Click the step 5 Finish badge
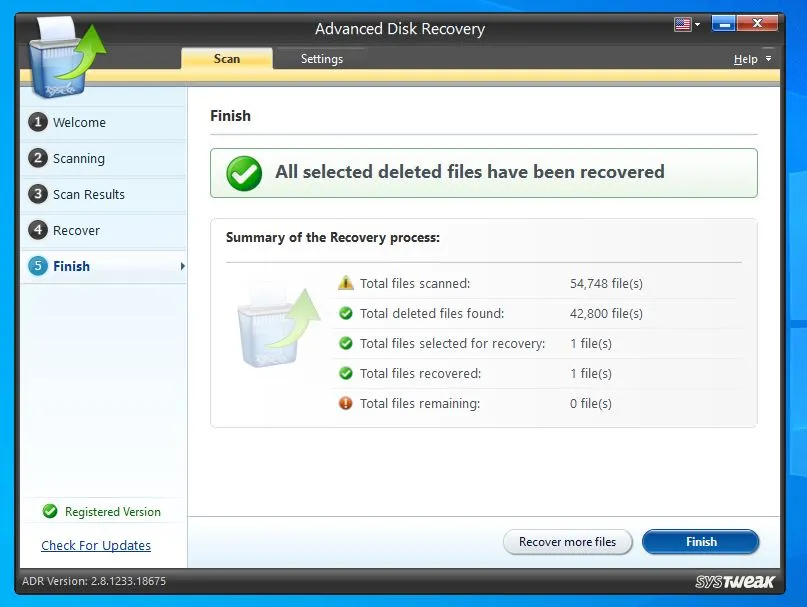The image size is (807, 607). click(x=38, y=266)
